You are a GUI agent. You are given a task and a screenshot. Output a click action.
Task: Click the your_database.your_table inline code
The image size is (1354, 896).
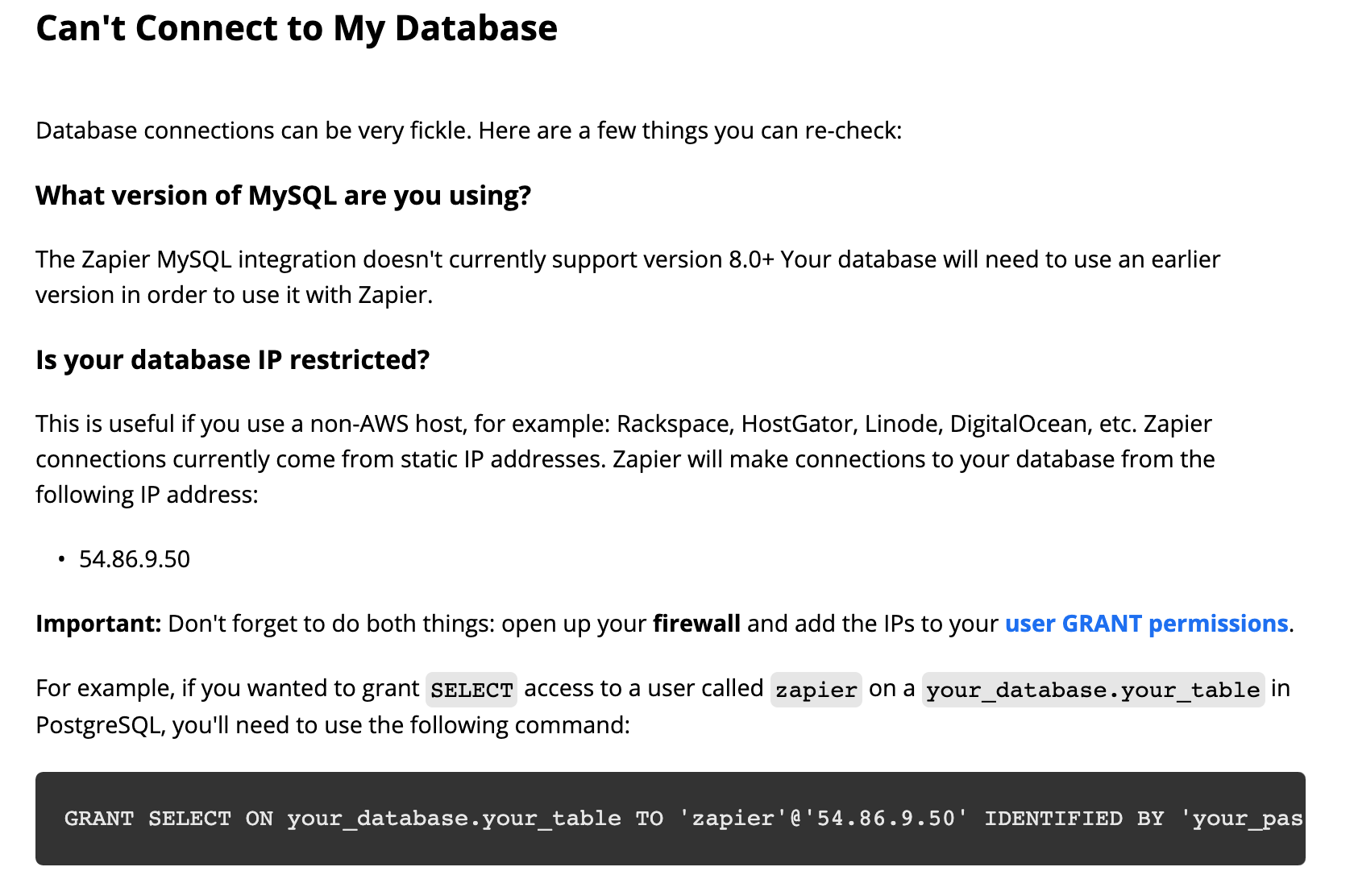[x=1093, y=690]
